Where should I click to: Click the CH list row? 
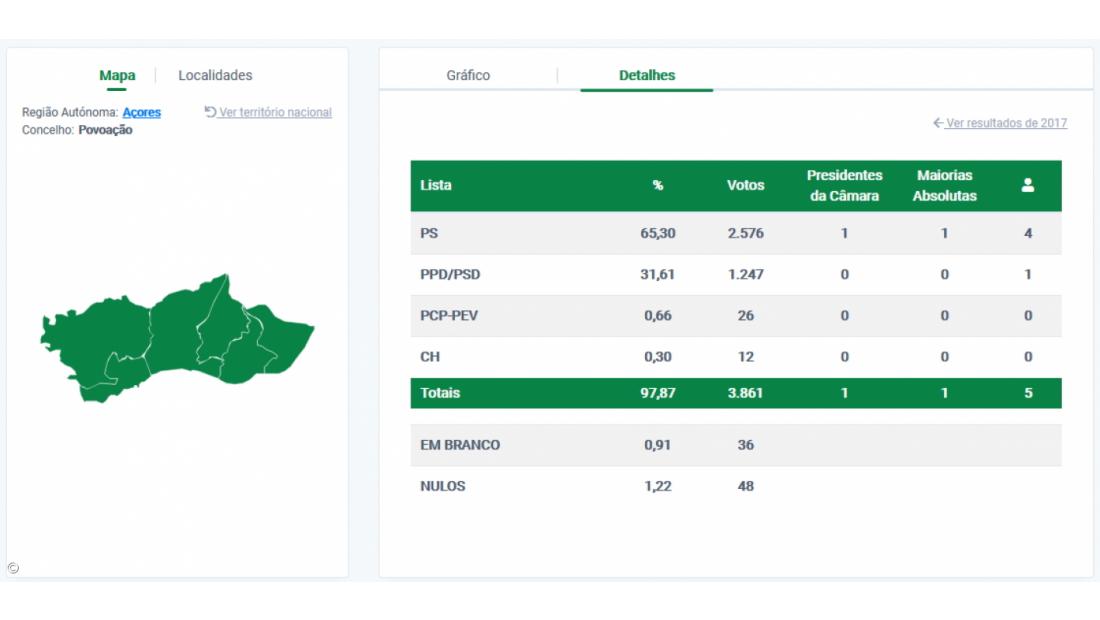735,357
